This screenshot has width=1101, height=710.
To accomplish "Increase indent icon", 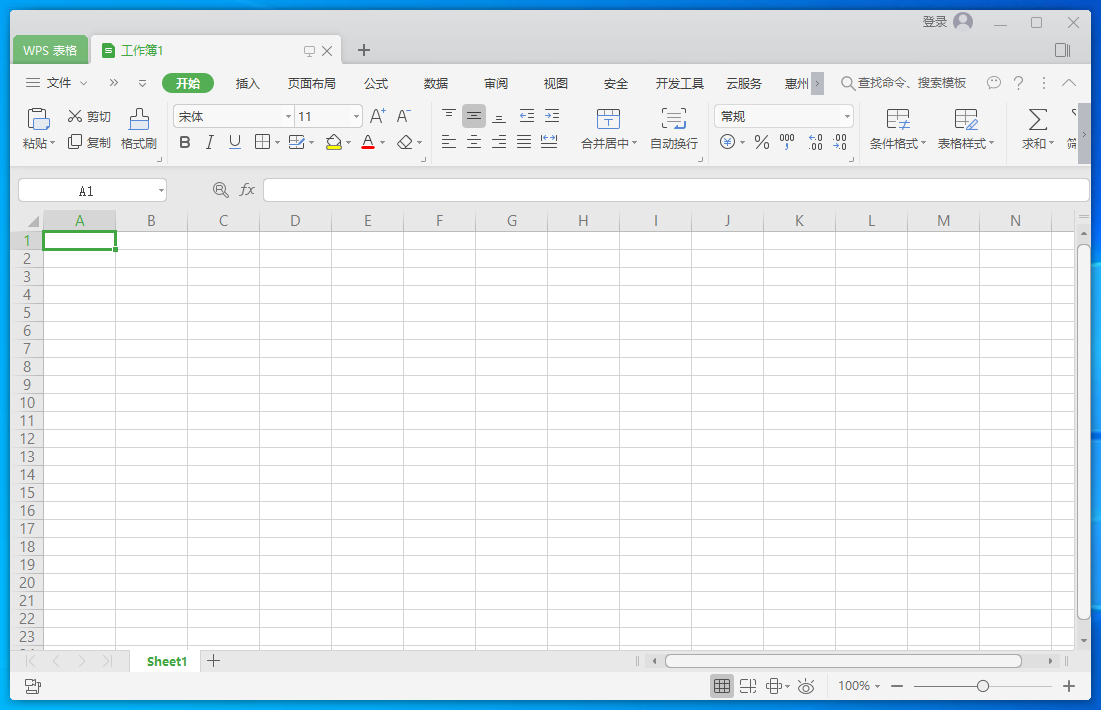I will [x=552, y=117].
